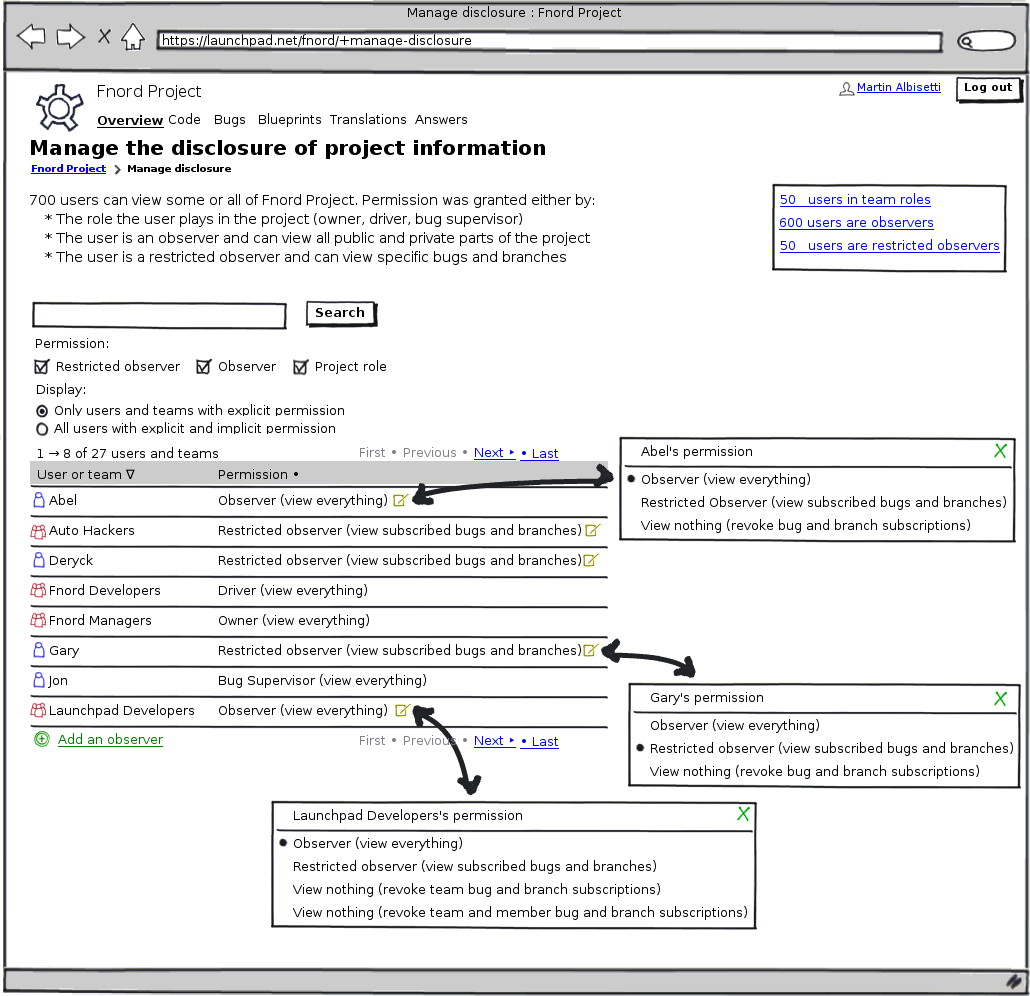
Task: Close Abel's permission popup with green X
Action: tap(1000, 452)
